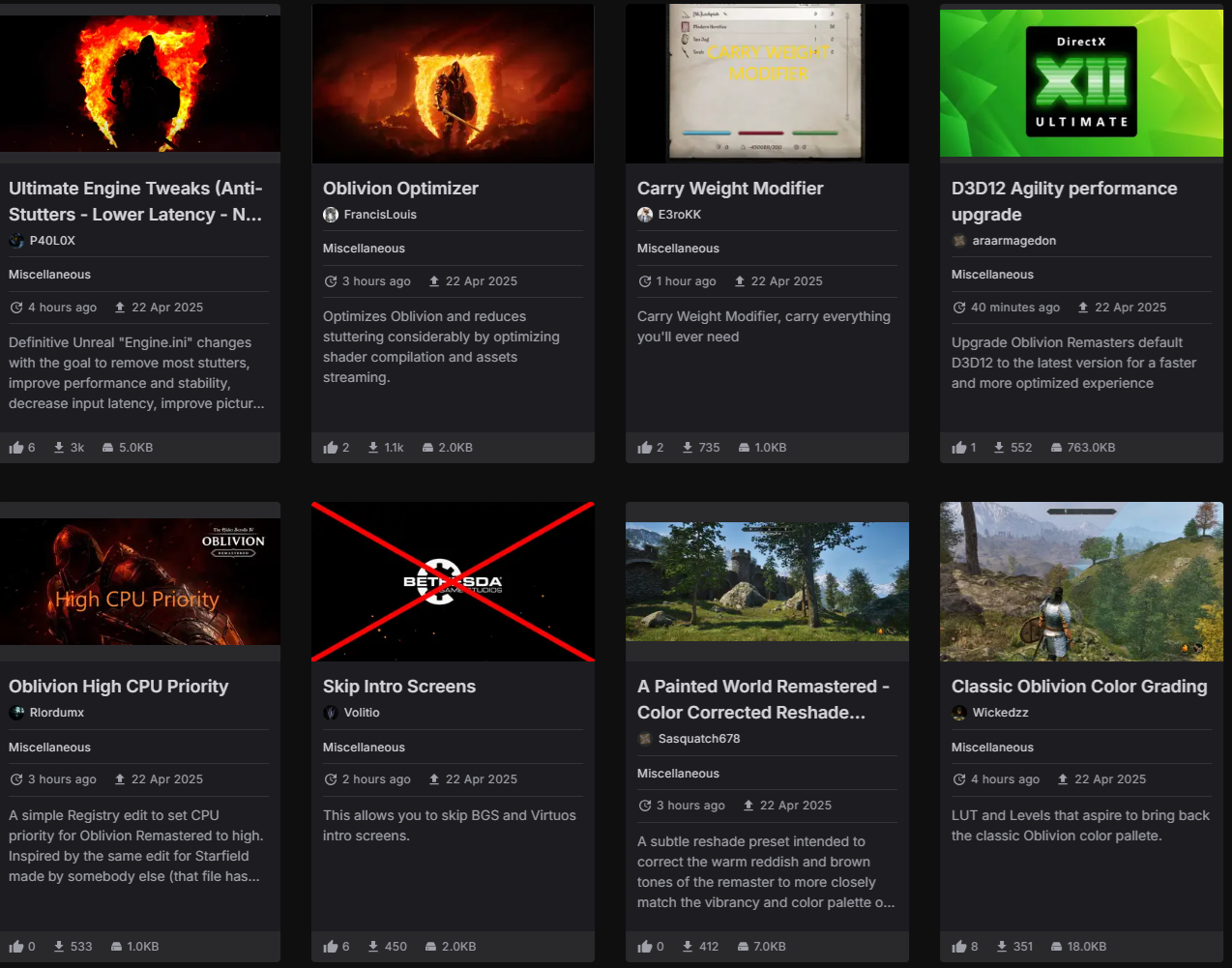The height and width of the screenshot is (968, 1232).
Task: Click Volitio avatar icon
Action: [331, 713]
